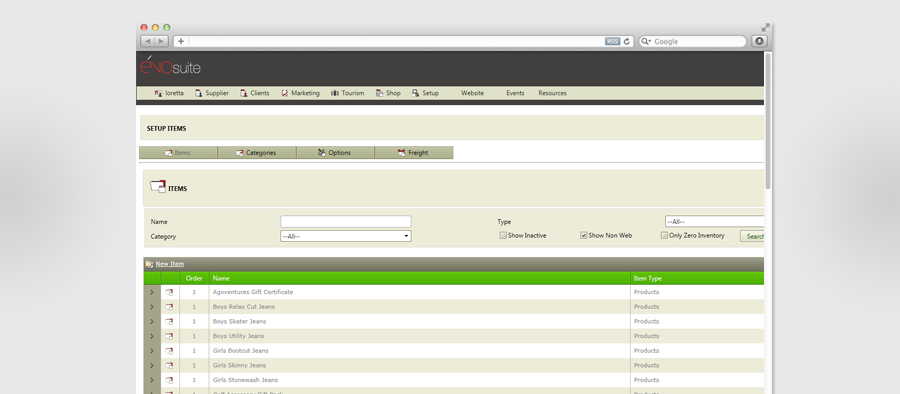Toggle fullscreen with the arrows icon
The width and height of the screenshot is (900, 394).
(x=766, y=27)
